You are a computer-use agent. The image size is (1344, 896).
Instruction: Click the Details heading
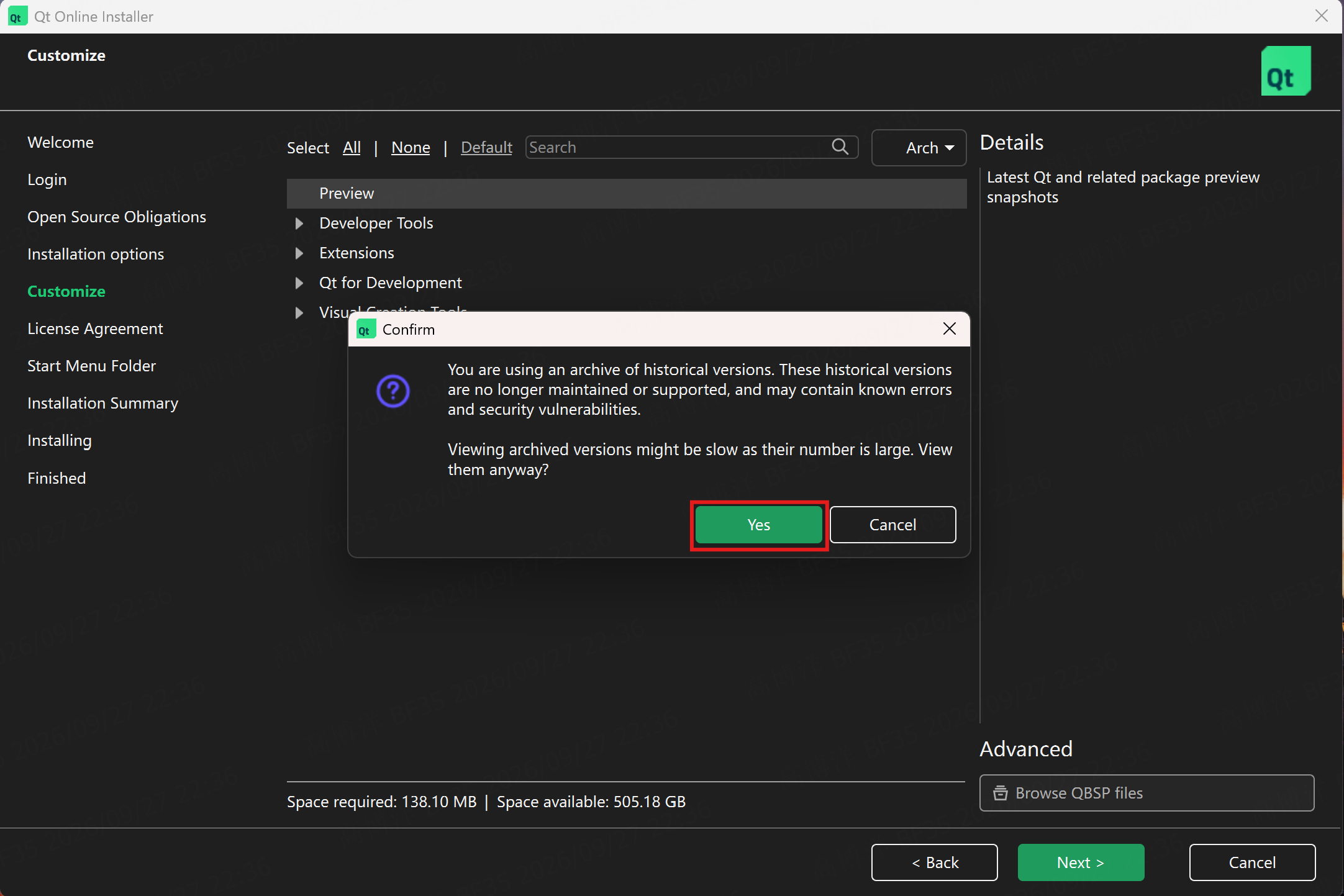[x=1011, y=142]
